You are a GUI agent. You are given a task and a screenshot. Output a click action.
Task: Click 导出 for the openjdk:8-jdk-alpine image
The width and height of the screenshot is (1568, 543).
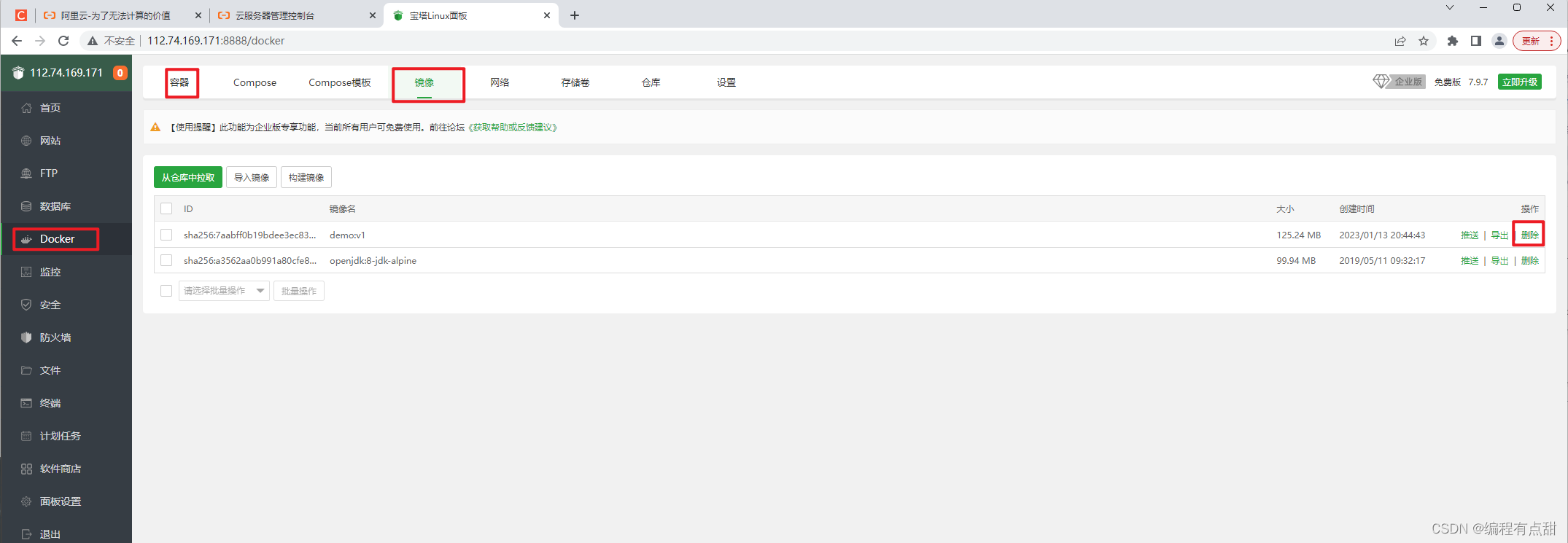click(x=1499, y=260)
